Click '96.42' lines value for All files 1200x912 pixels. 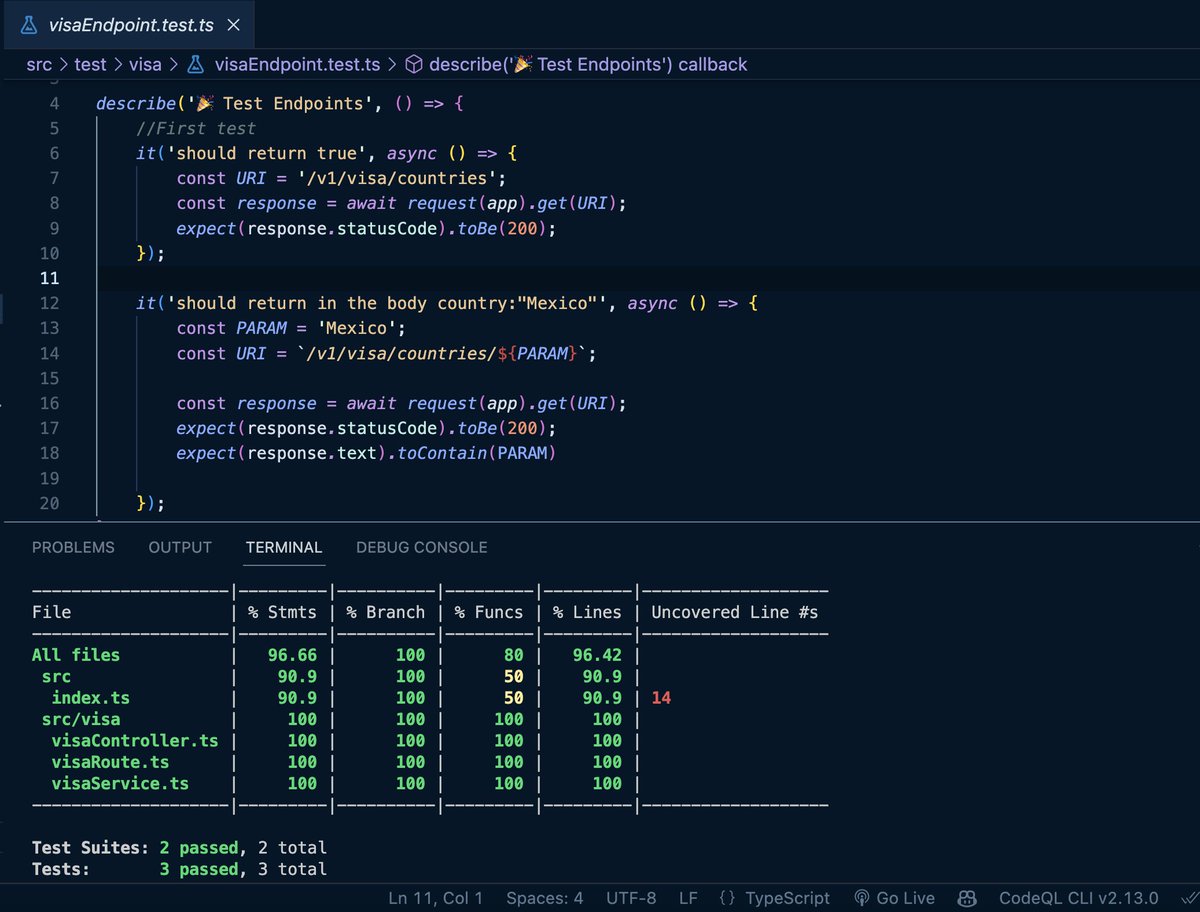[597, 655]
